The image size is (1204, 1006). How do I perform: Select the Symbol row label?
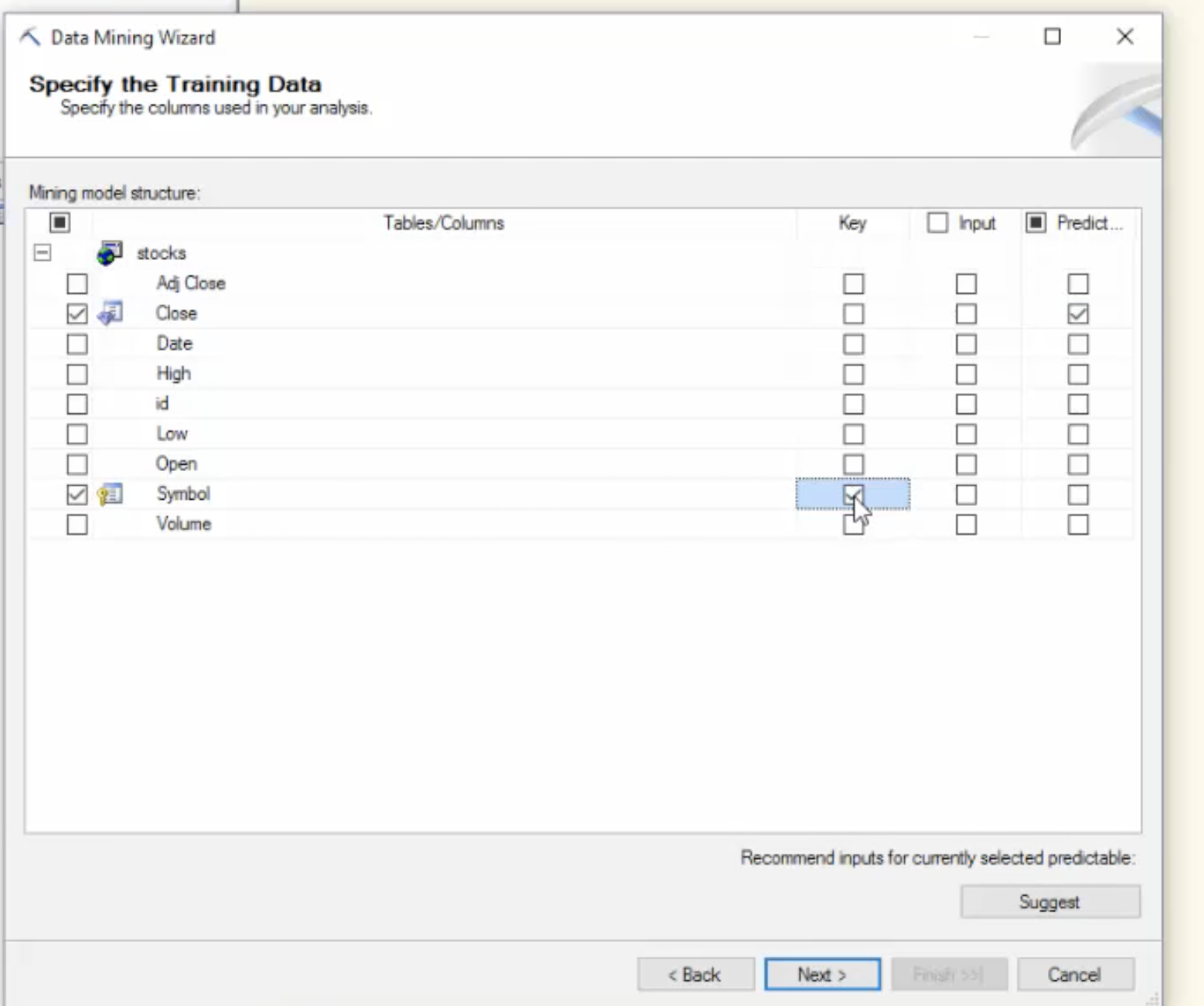[x=183, y=494]
